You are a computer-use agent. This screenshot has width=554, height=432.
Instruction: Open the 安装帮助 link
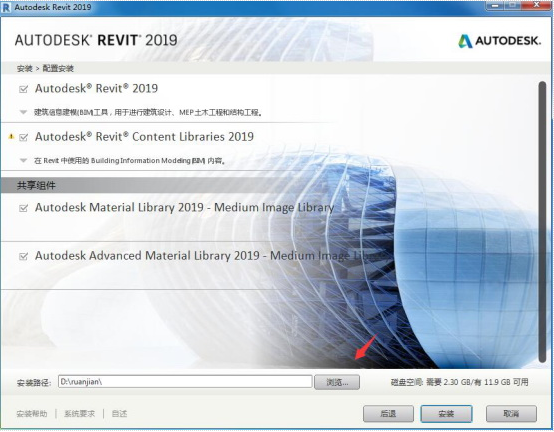(32, 413)
